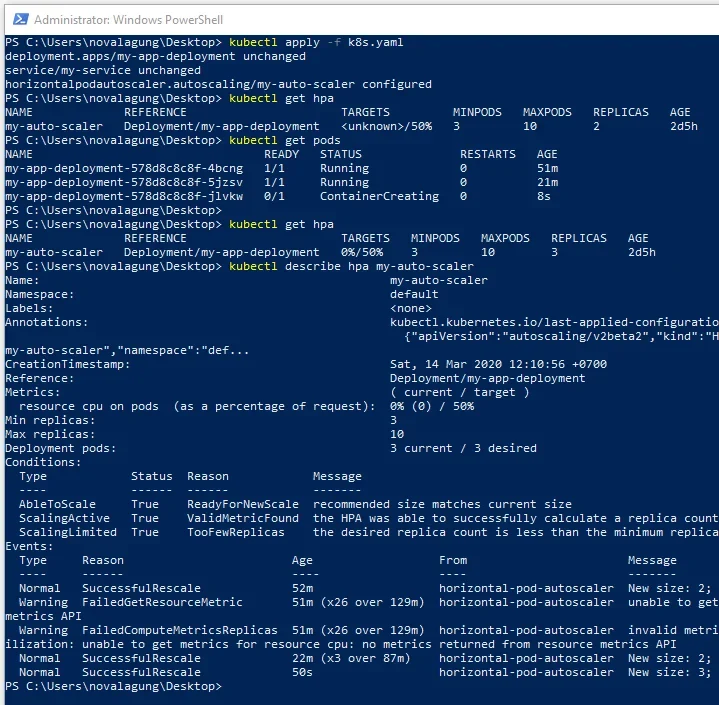Click the '50s' event age
Screen dimensions: 719x705
pyautogui.click(x=302, y=672)
